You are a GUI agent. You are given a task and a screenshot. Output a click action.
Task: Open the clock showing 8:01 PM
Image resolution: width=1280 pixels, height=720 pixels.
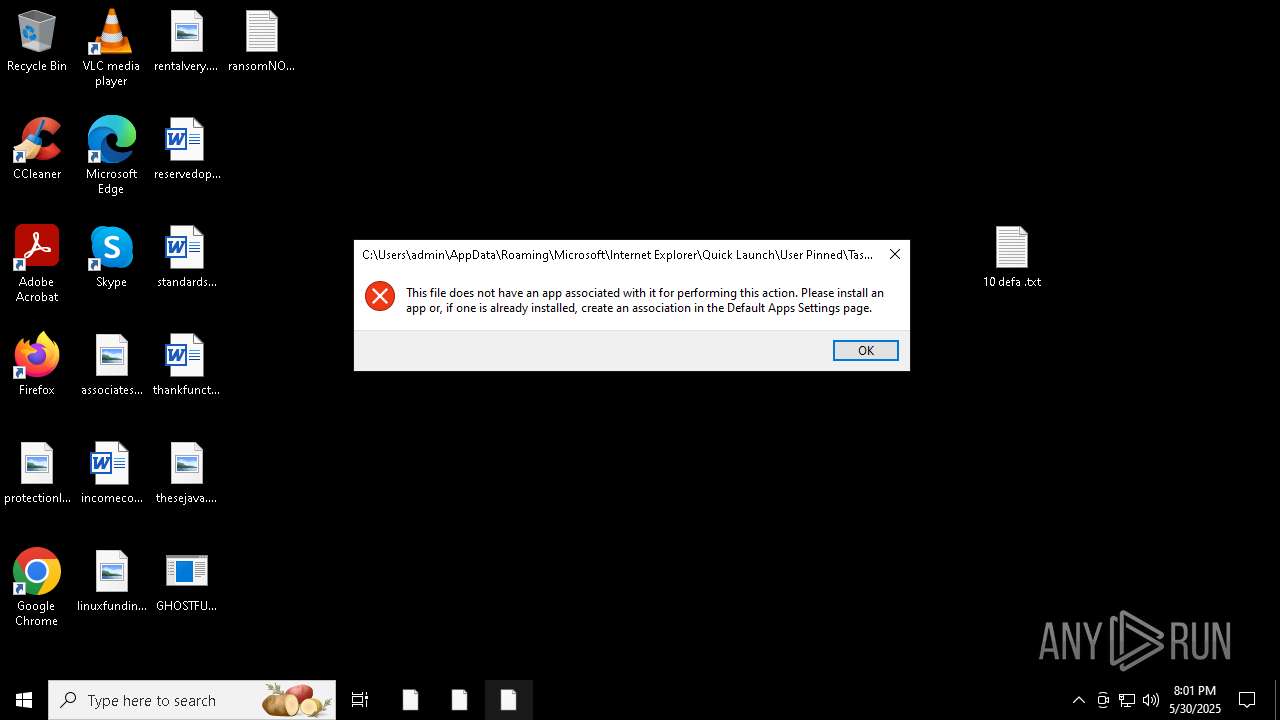coord(1195,700)
